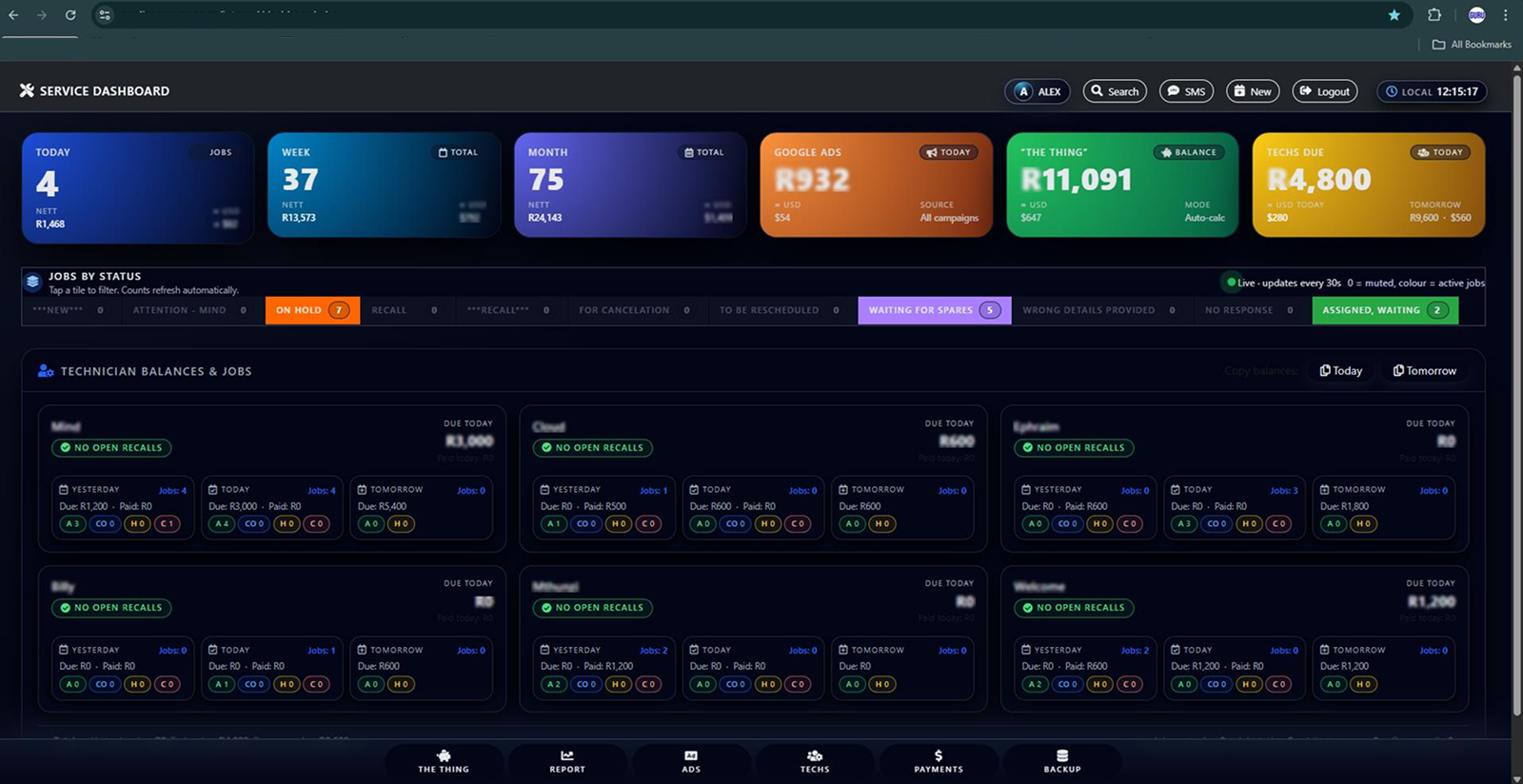Click the Jobs By Status layers icon
This screenshot has height=784, width=1523.
pos(33,282)
